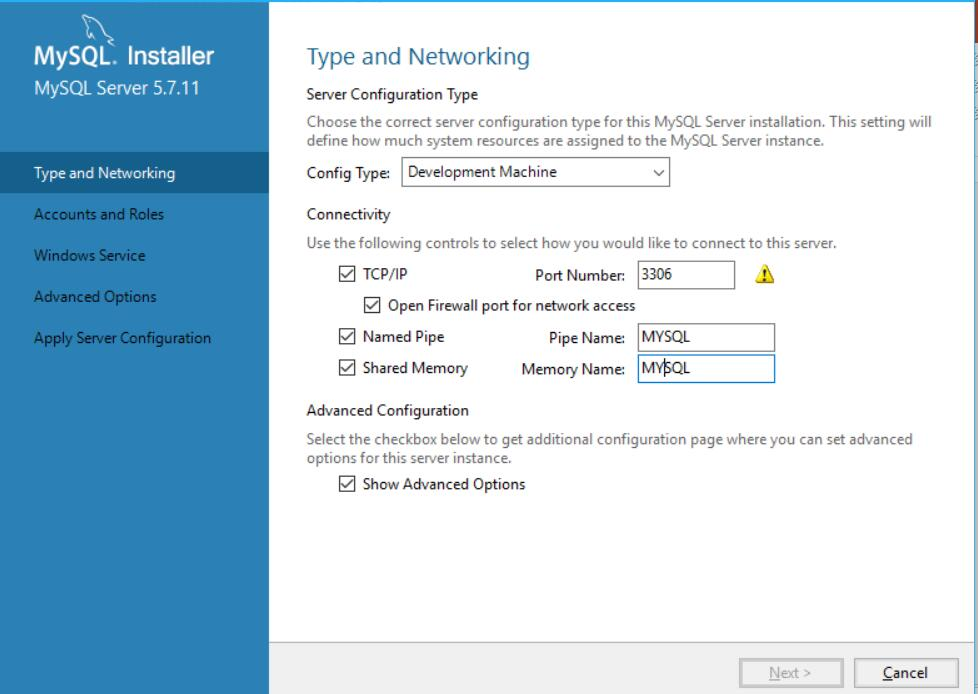Toggle Open Firewall port for network access
The width and height of the screenshot is (978, 694).
point(372,305)
